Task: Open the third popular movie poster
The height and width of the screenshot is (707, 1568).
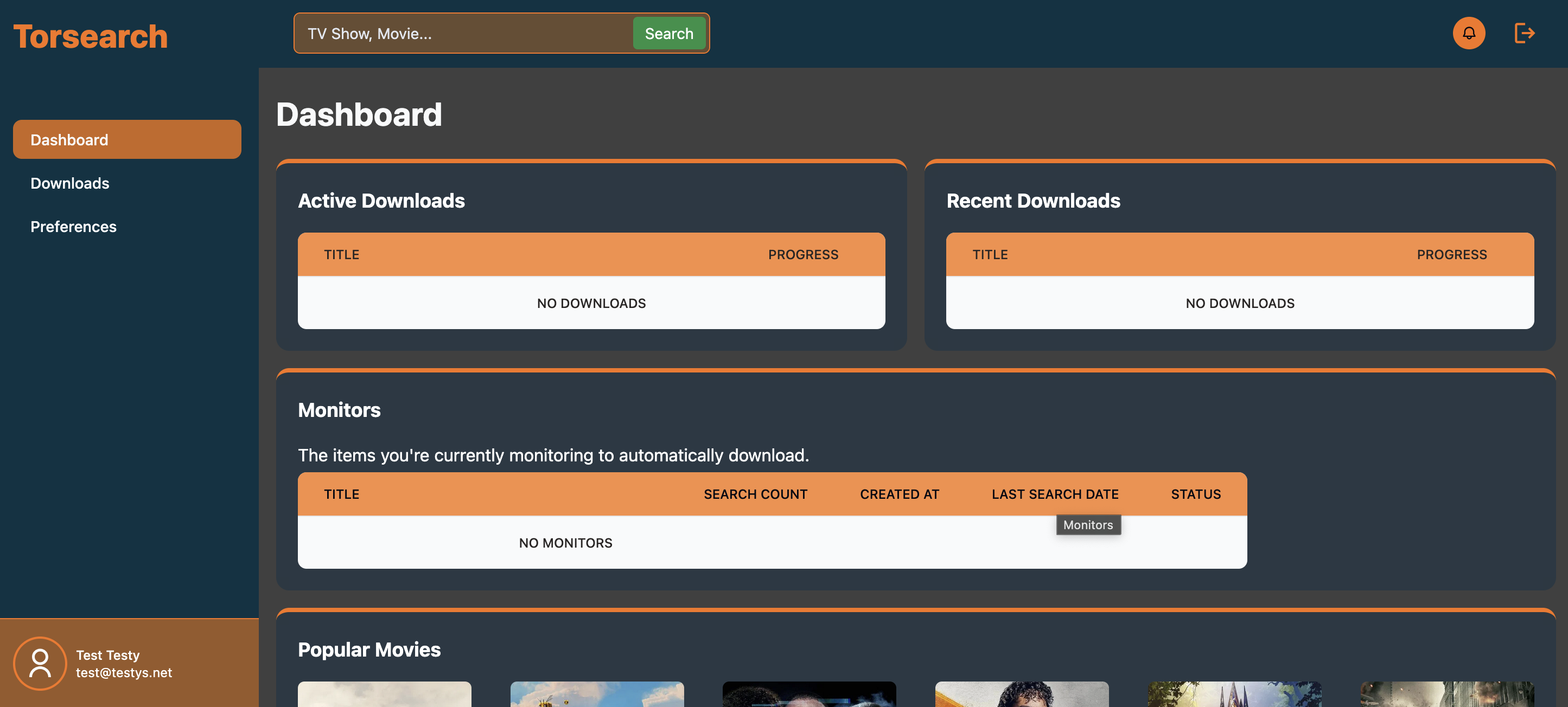Action: point(809,694)
